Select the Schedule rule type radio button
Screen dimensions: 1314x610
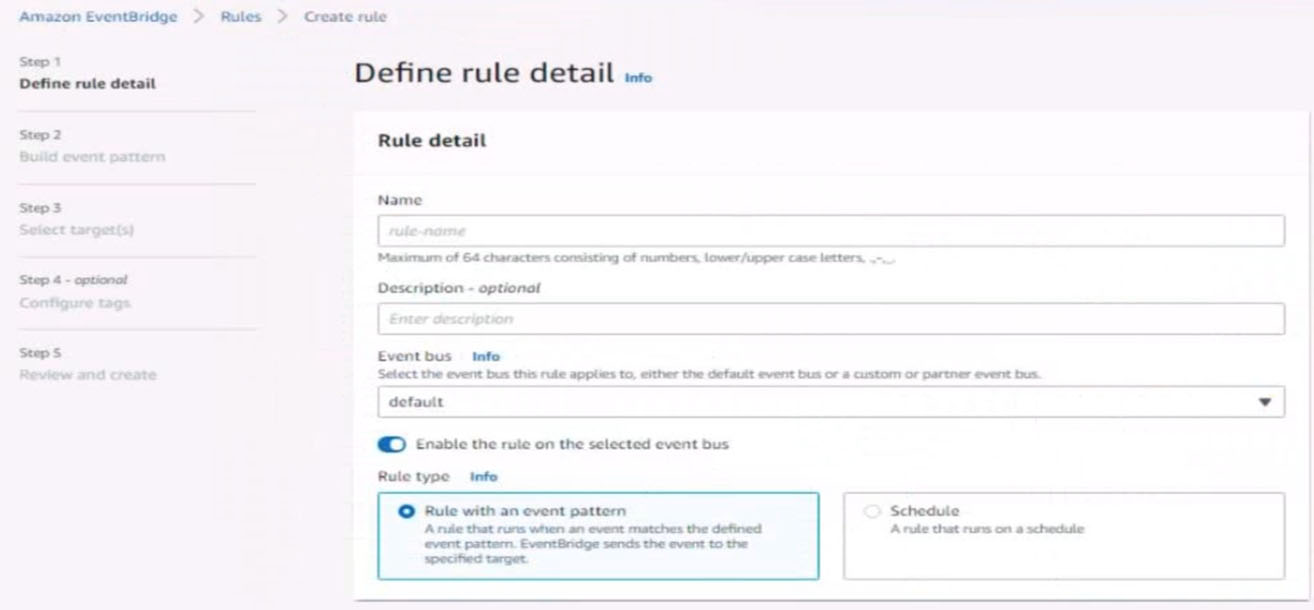point(872,511)
